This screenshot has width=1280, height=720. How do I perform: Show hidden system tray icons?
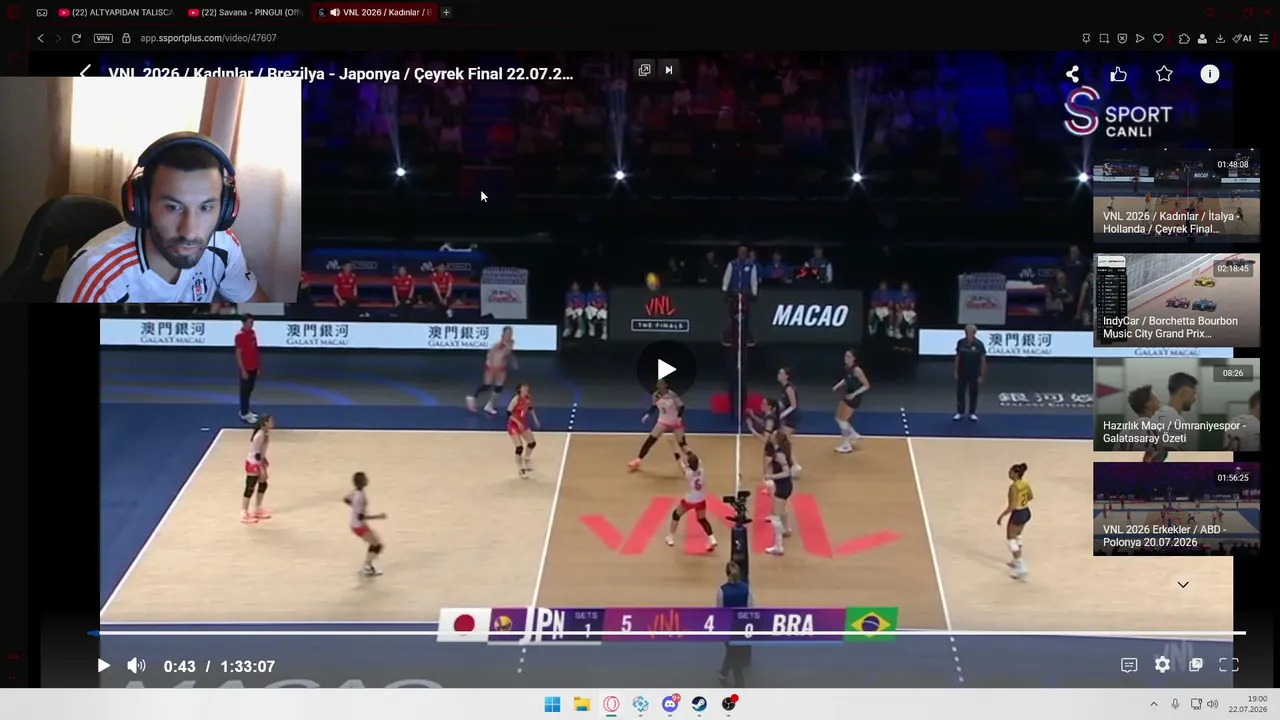[x=1153, y=704]
